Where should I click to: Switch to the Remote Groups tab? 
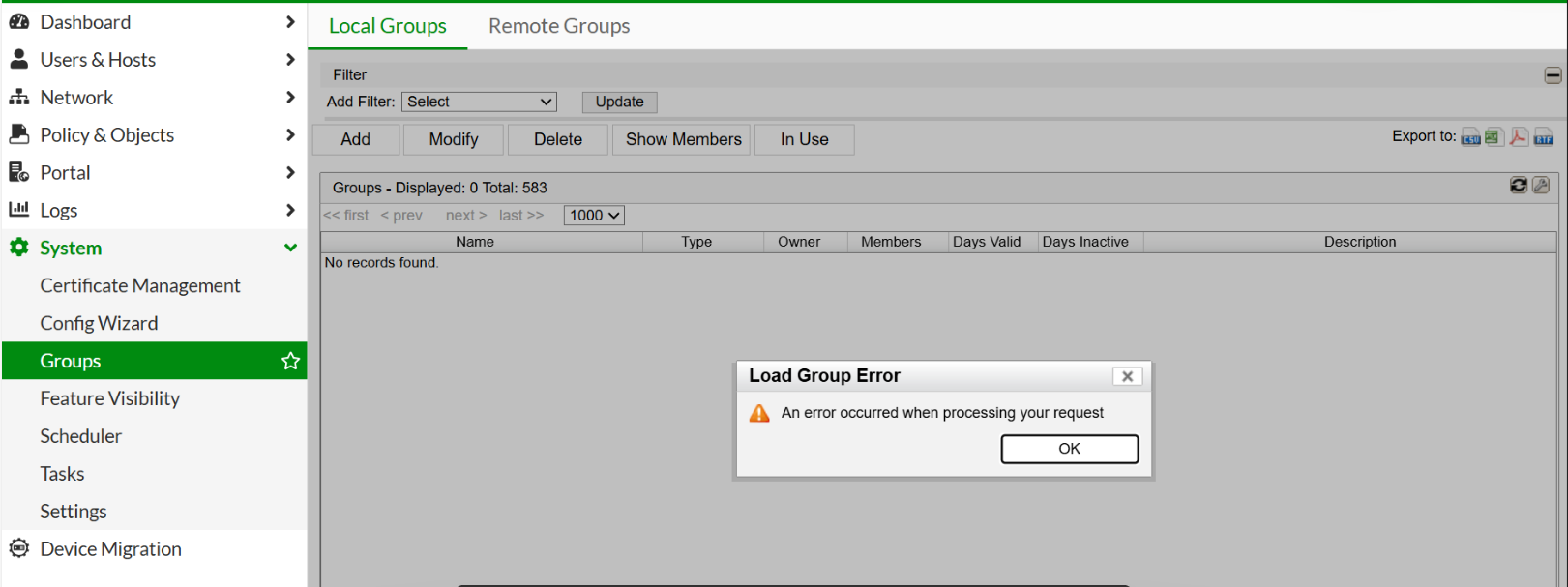(559, 26)
